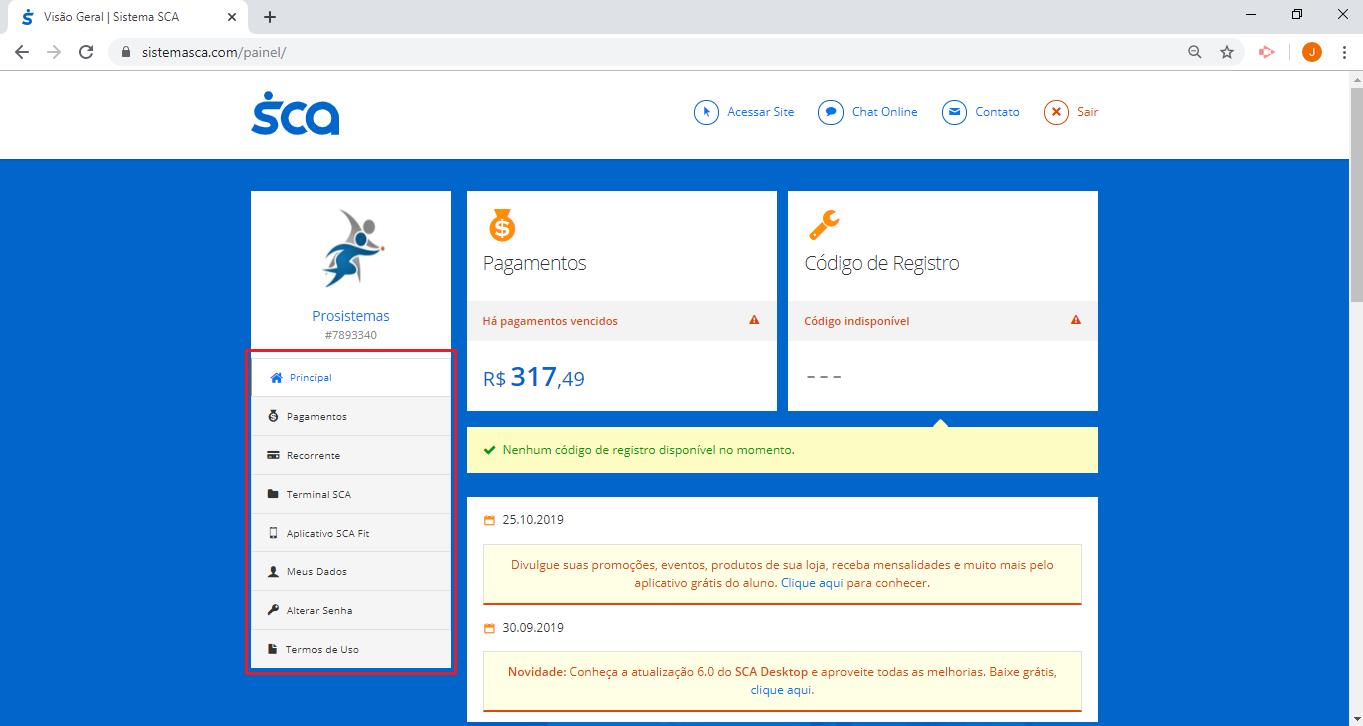Image resolution: width=1363 pixels, height=726 pixels.
Task: Click the Sair X icon
Action: (x=1057, y=112)
